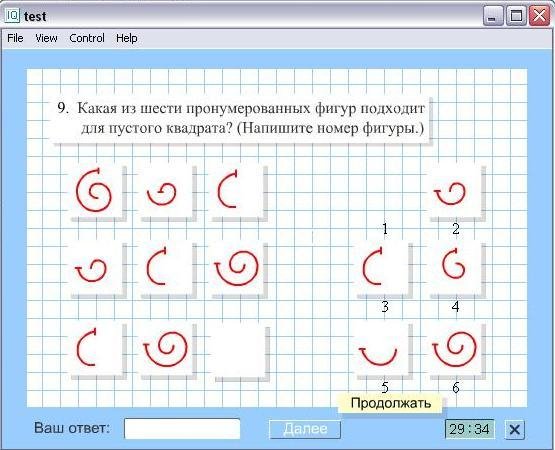This screenshot has height=450, width=555.
Task: Click the Далее button
Action: [305, 429]
